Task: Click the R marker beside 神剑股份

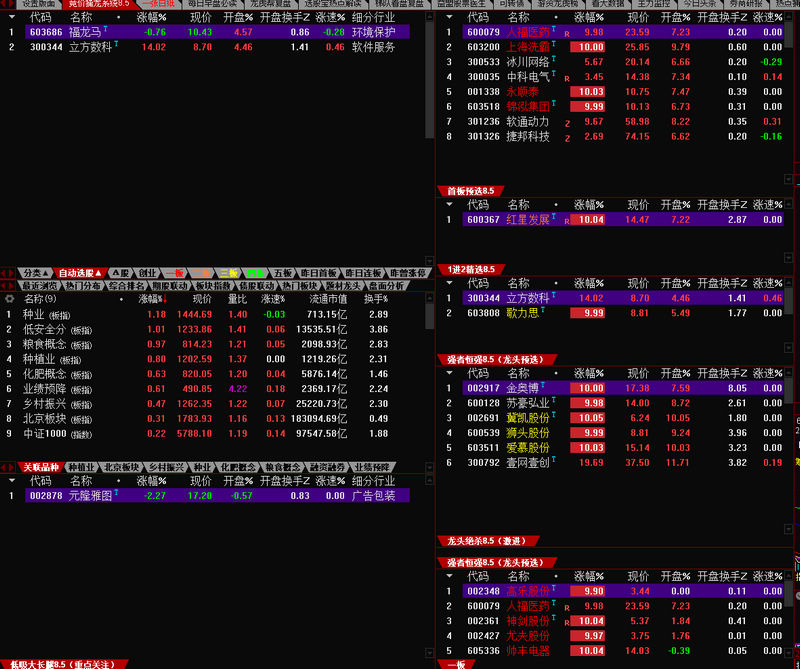Action: [x=567, y=623]
